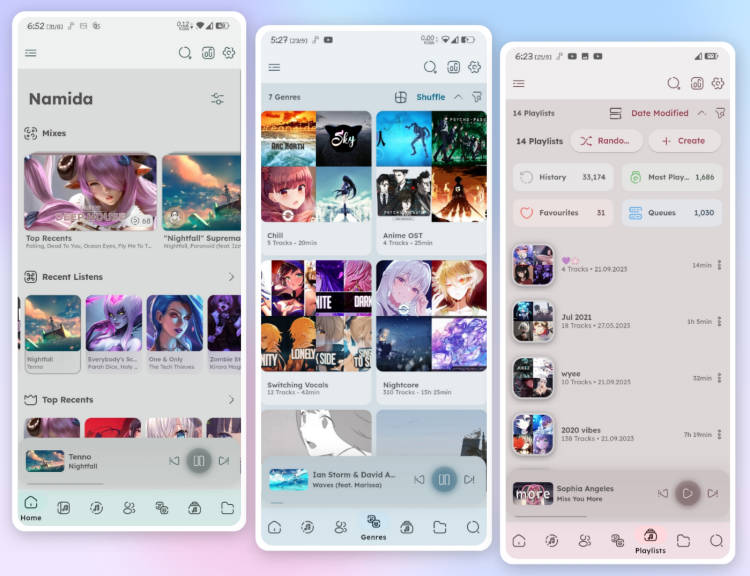Go to previous track in Genres miniplayer
Viewport: 750px width, 576px height.
click(419, 479)
